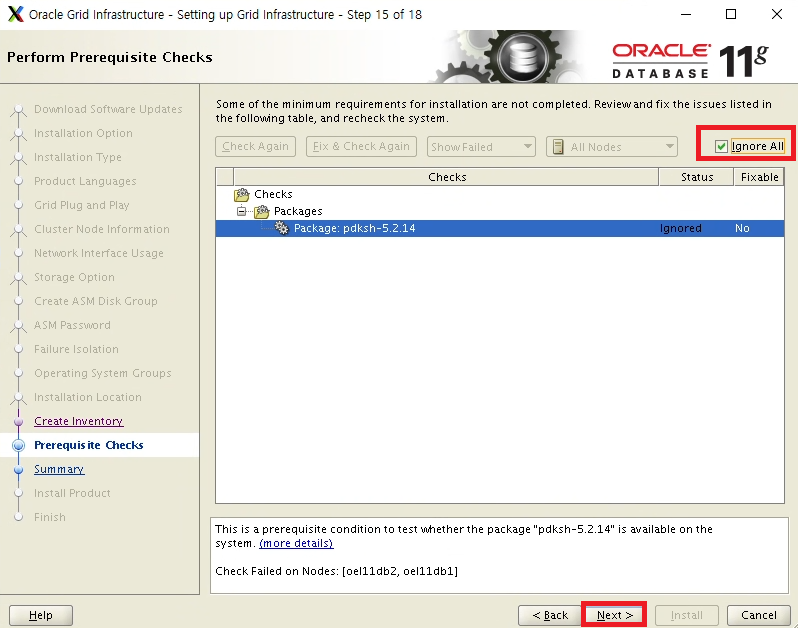Screen dimensions: 798x628
Task: Close the installer window
Action: pyautogui.click(x=777, y=14)
